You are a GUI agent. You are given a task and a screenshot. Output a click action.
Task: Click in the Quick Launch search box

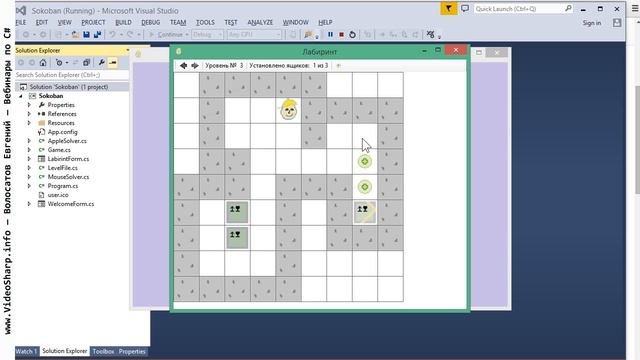click(523, 9)
